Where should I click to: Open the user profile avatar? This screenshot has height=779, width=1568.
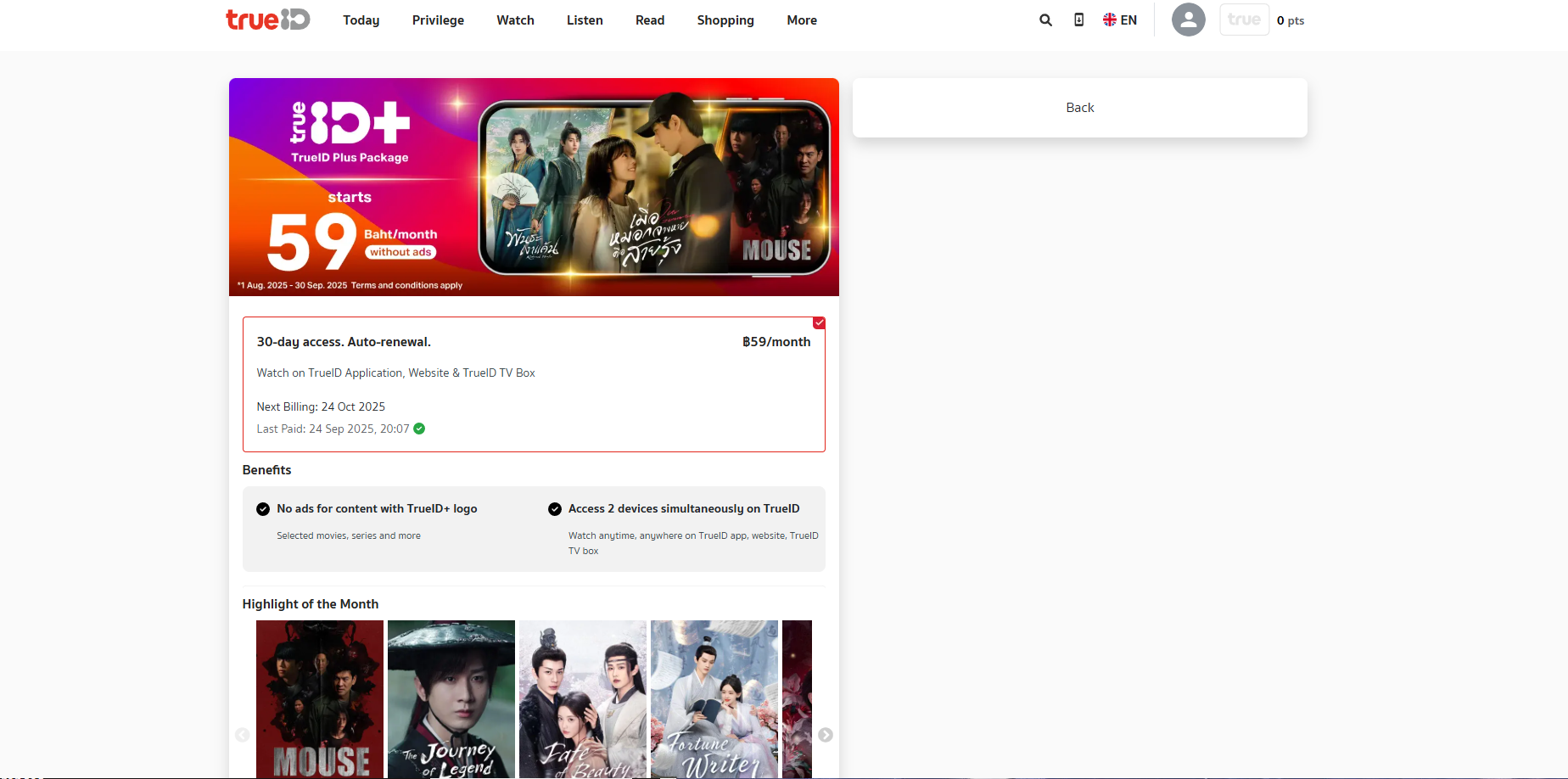(1188, 20)
